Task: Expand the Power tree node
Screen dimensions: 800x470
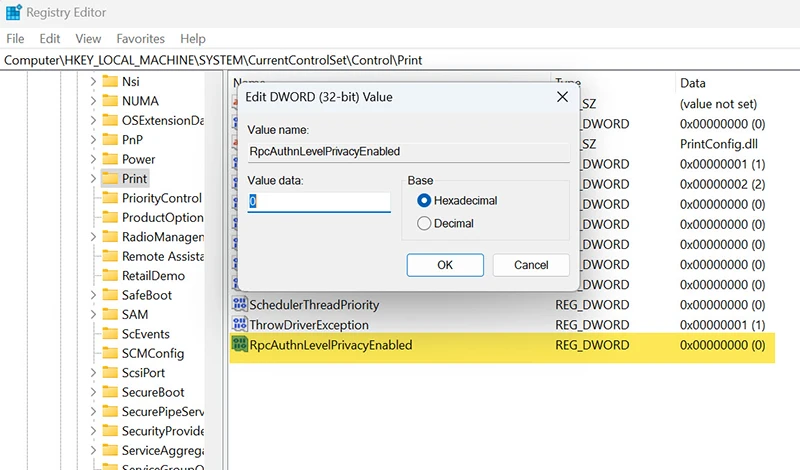Action: (x=93, y=159)
